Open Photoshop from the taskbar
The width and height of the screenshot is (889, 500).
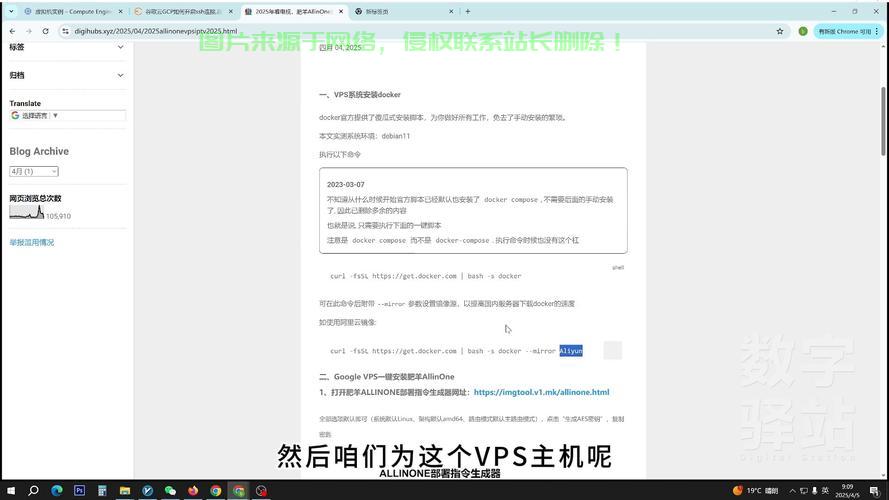(x=79, y=490)
